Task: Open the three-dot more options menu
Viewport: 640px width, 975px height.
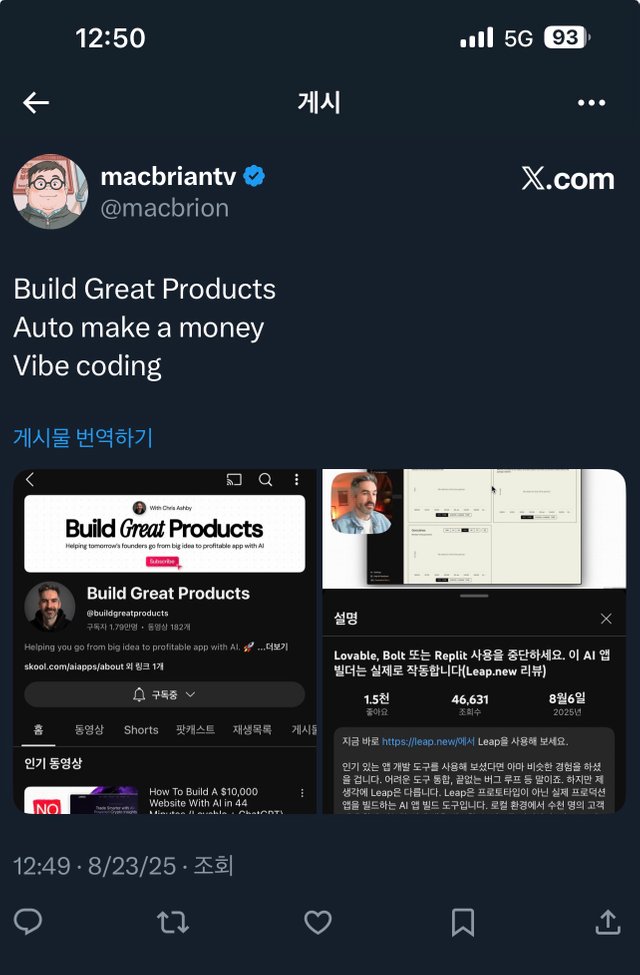Action: tap(591, 103)
